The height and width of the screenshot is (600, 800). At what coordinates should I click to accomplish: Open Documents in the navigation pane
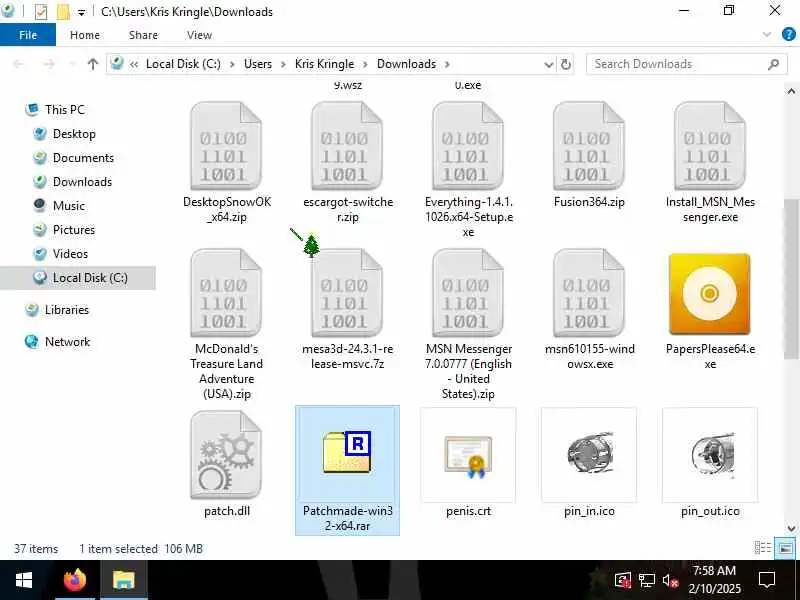tap(83, 158)
